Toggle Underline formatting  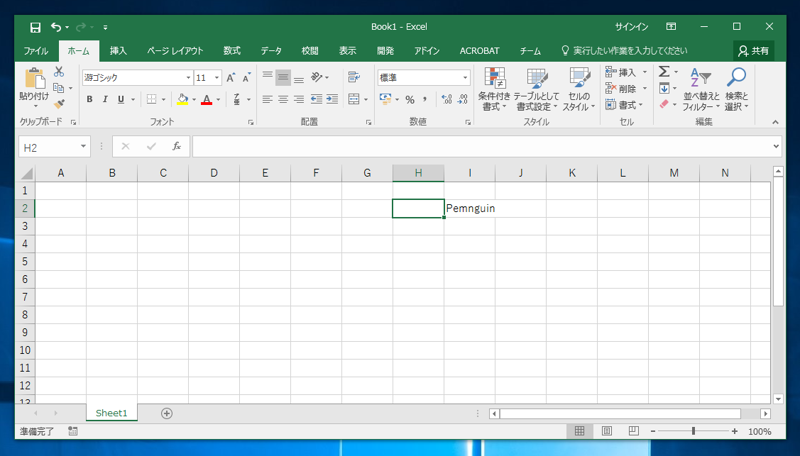[x=121, y=99]
